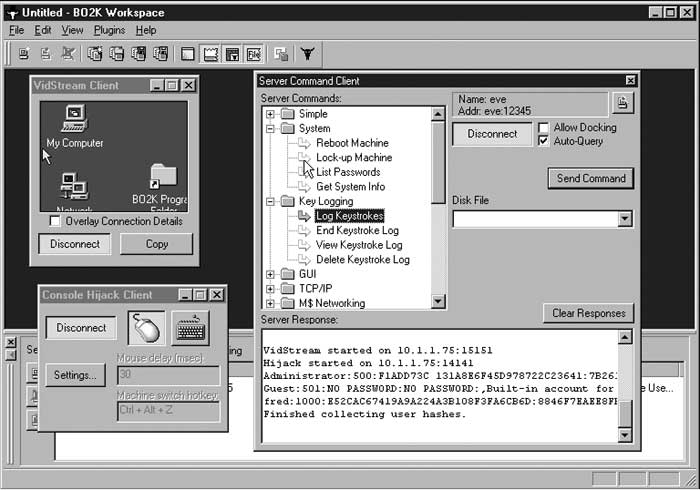
Task: Collapse the Key Logging folder node
Action: coord(270,202)
